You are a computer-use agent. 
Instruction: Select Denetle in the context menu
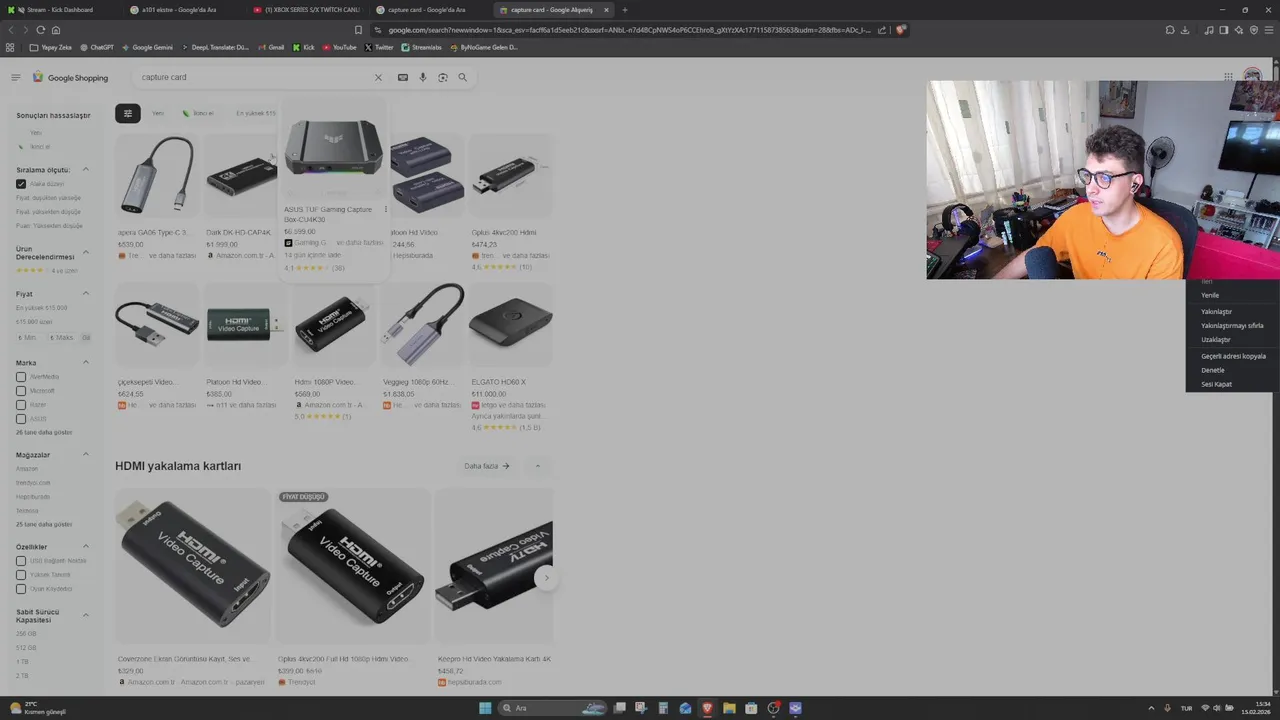[1213, 370]
